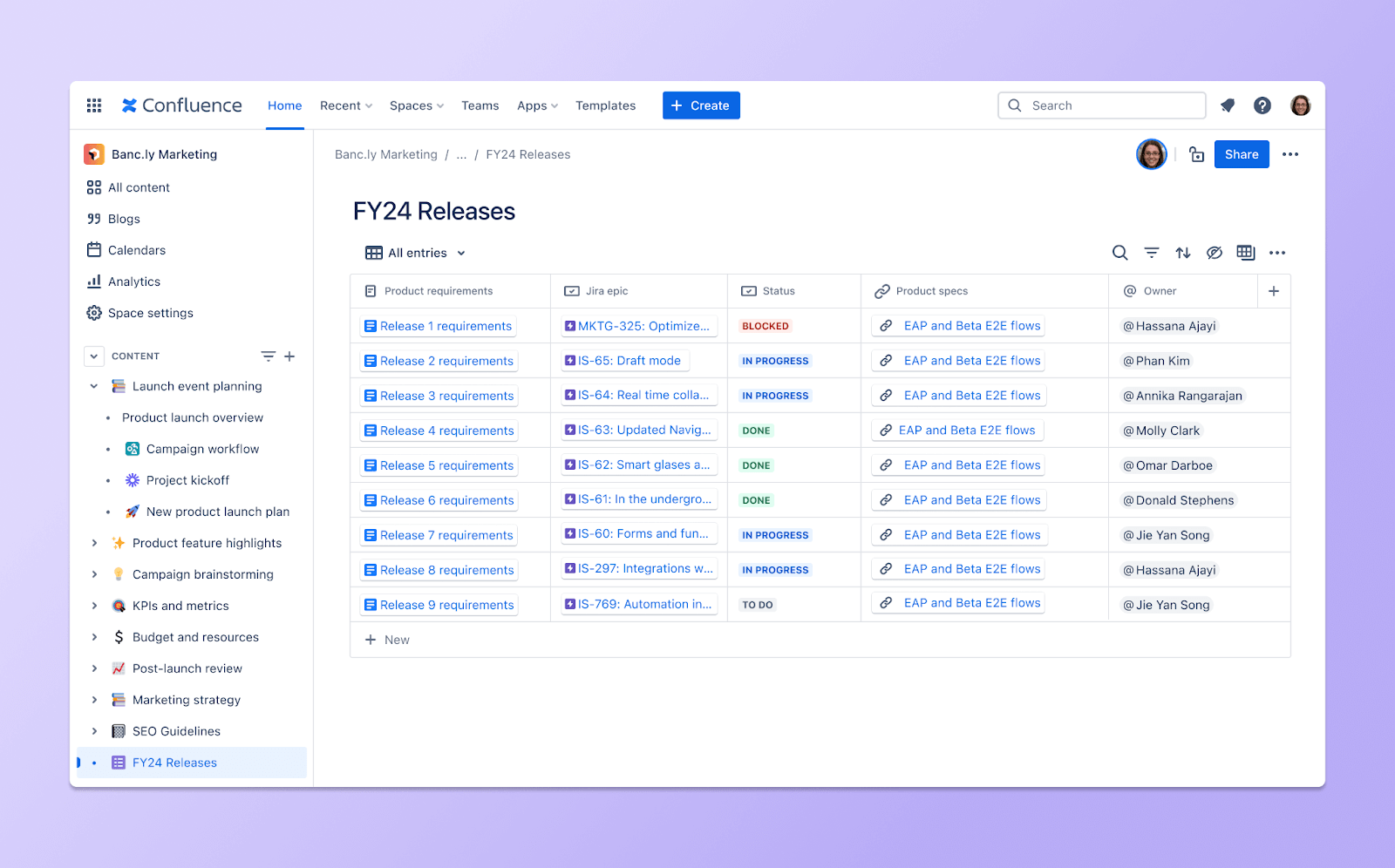Switch to the Teams navigation tab
Image resolution: width=1395 pixels, height=868 pixels.
[x=480, y=105]
